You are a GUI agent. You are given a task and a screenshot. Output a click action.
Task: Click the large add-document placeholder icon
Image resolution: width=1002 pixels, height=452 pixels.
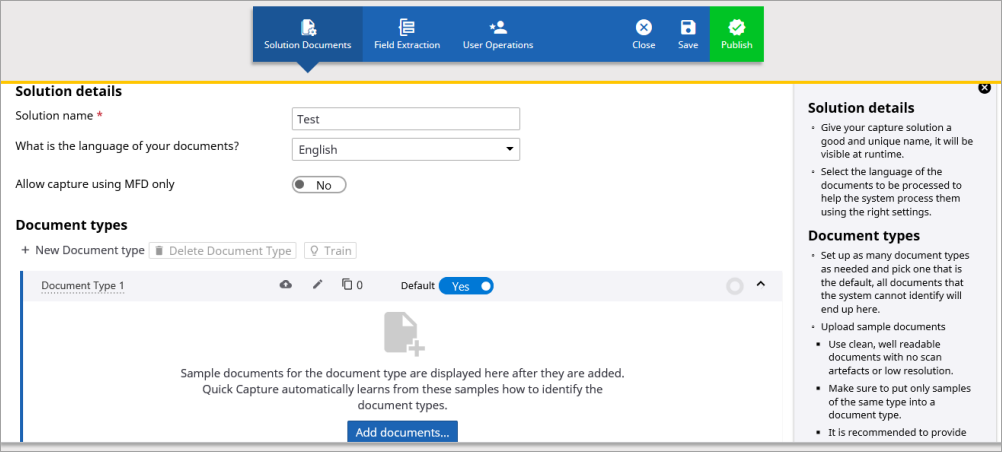(x=405, y=333)
